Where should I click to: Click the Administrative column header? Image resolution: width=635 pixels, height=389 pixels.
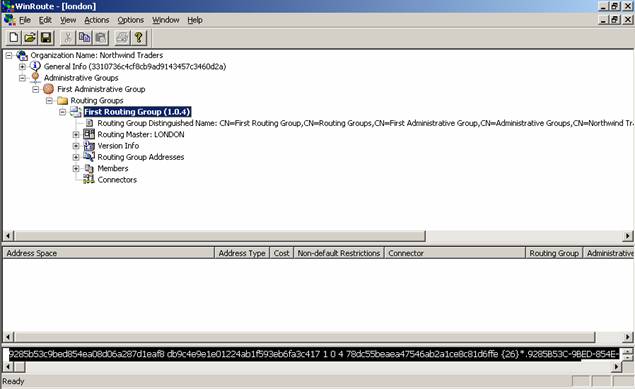[609, 253]
